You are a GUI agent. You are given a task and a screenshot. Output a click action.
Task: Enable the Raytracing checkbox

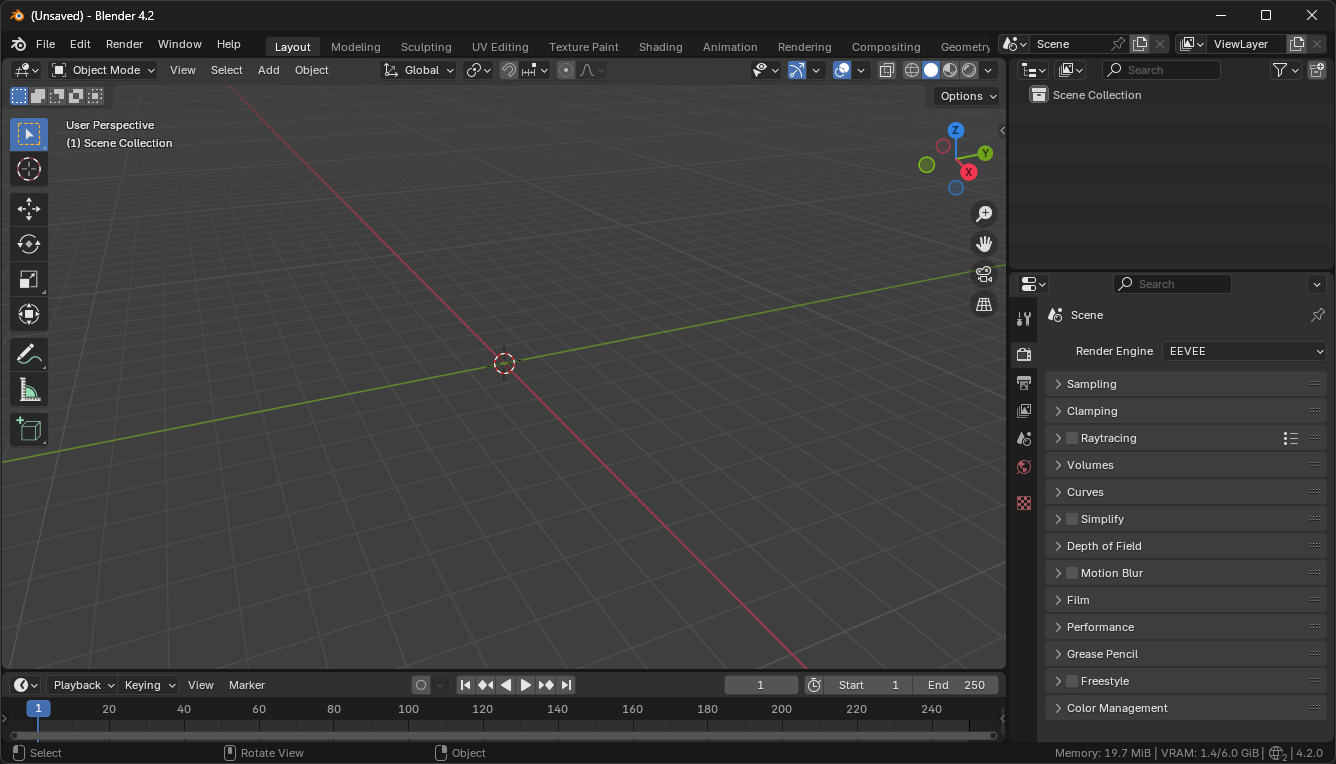click(1072, 438)
